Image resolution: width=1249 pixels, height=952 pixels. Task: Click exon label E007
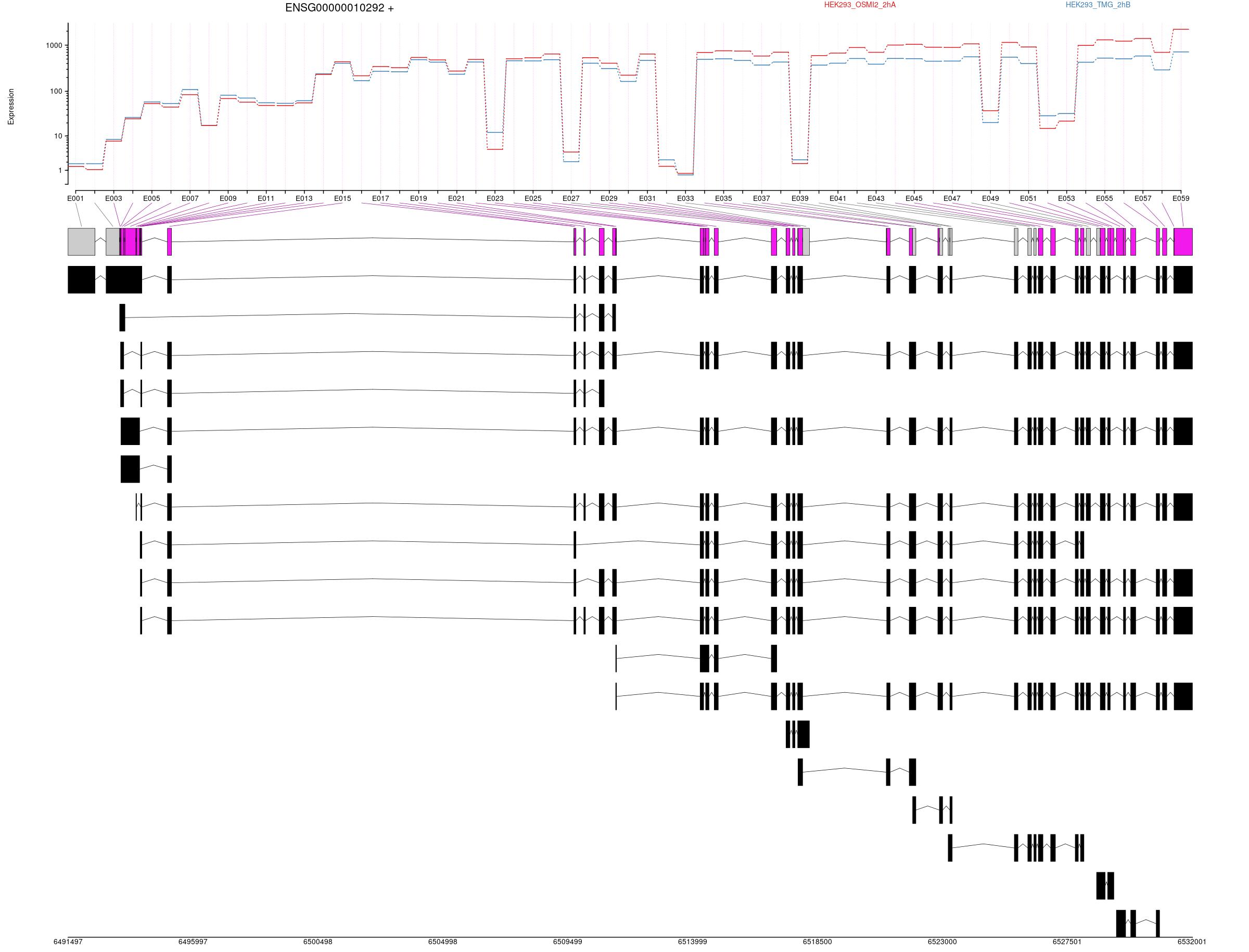coord(190,198)
